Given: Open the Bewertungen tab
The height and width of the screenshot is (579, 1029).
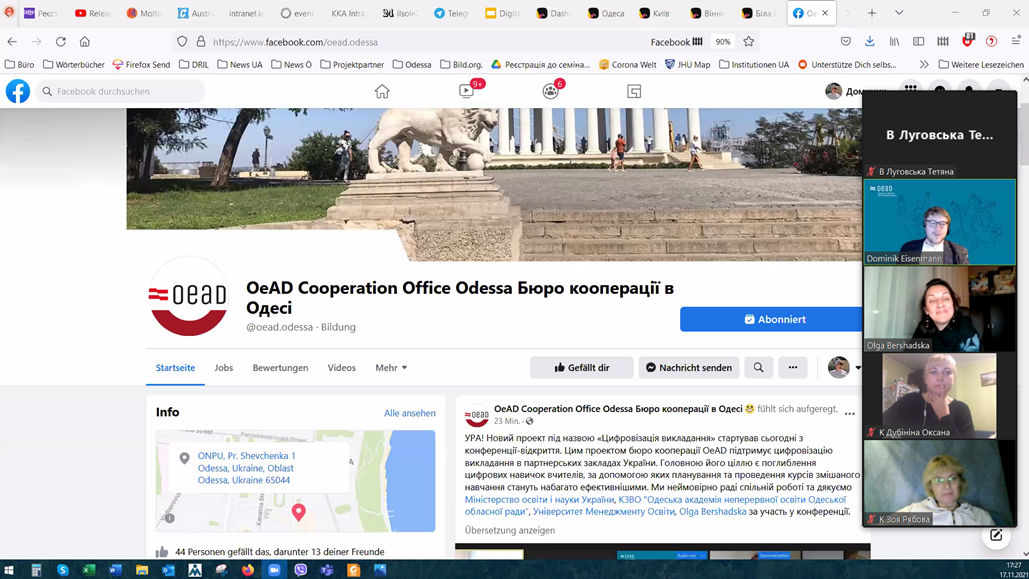Looking at the screenshot, I should (x=280, y=368).
